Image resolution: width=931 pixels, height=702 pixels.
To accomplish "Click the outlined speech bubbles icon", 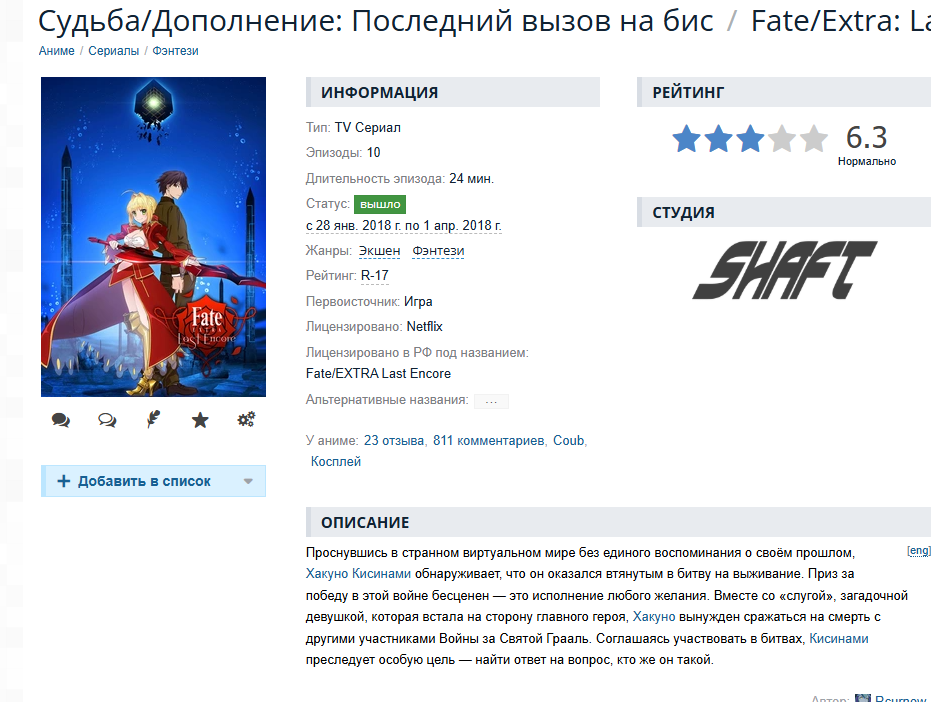I will (x=107, y=420).
